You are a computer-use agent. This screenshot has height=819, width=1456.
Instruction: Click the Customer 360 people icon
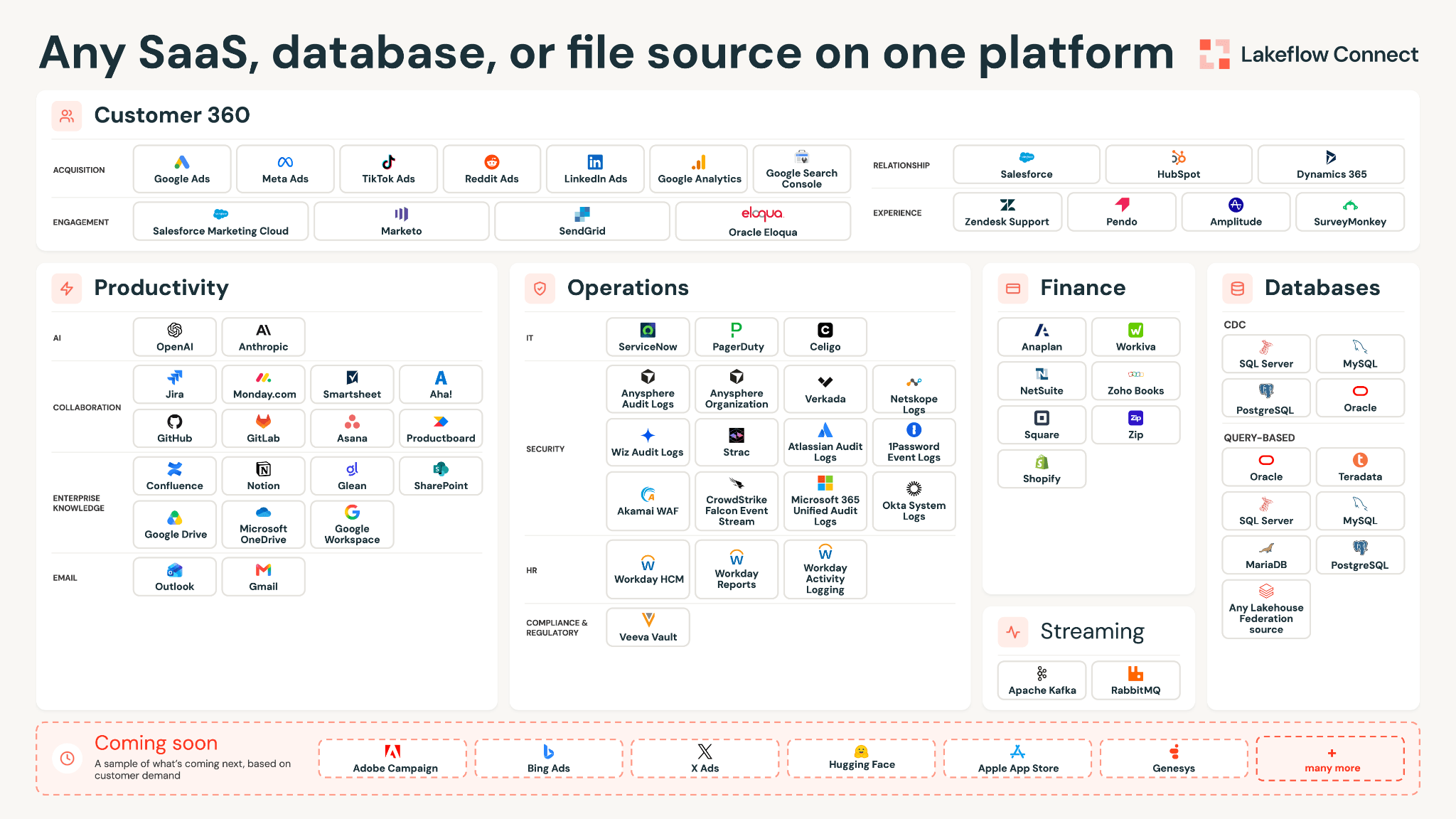point(67,116)
